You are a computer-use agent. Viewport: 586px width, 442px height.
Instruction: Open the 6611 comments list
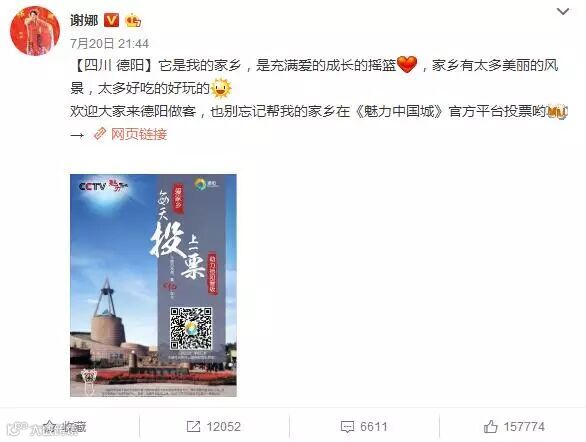(x=374, y=427)
